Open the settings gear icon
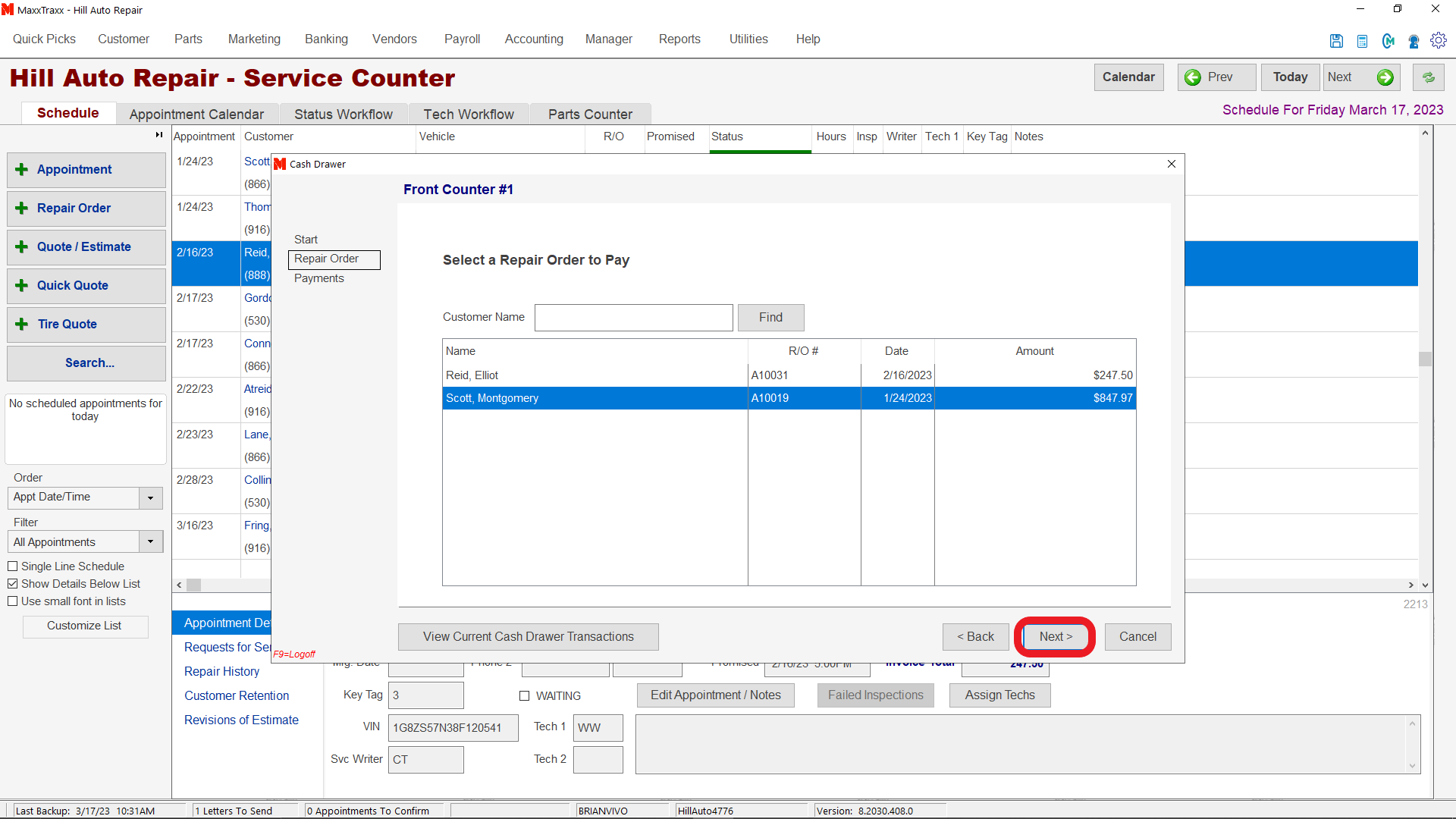 coord(1439,40)
